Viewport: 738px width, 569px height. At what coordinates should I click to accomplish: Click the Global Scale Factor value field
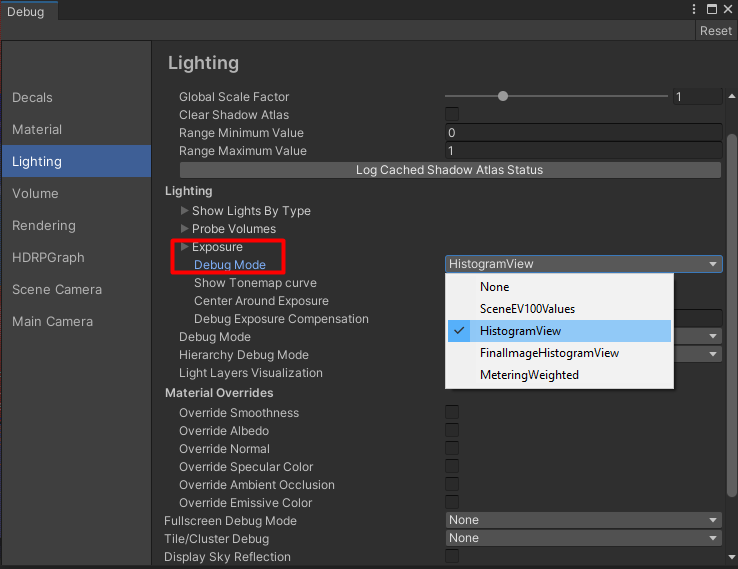tap(698, 96)
